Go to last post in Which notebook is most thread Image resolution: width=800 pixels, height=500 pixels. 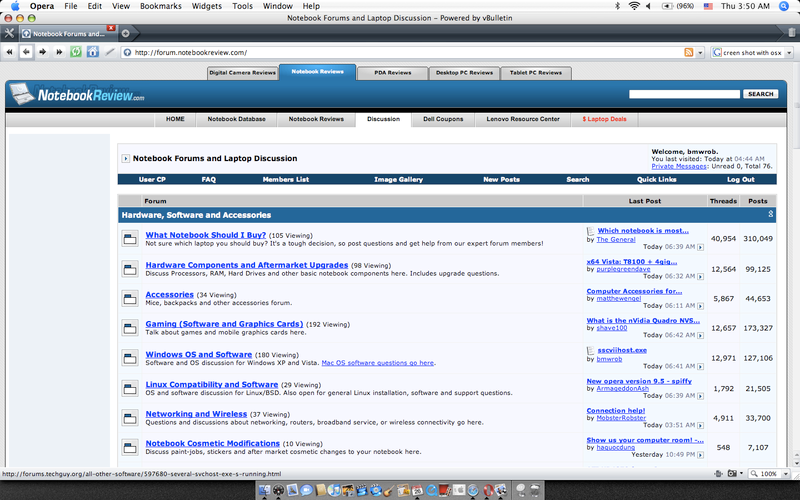coord(701,247)
